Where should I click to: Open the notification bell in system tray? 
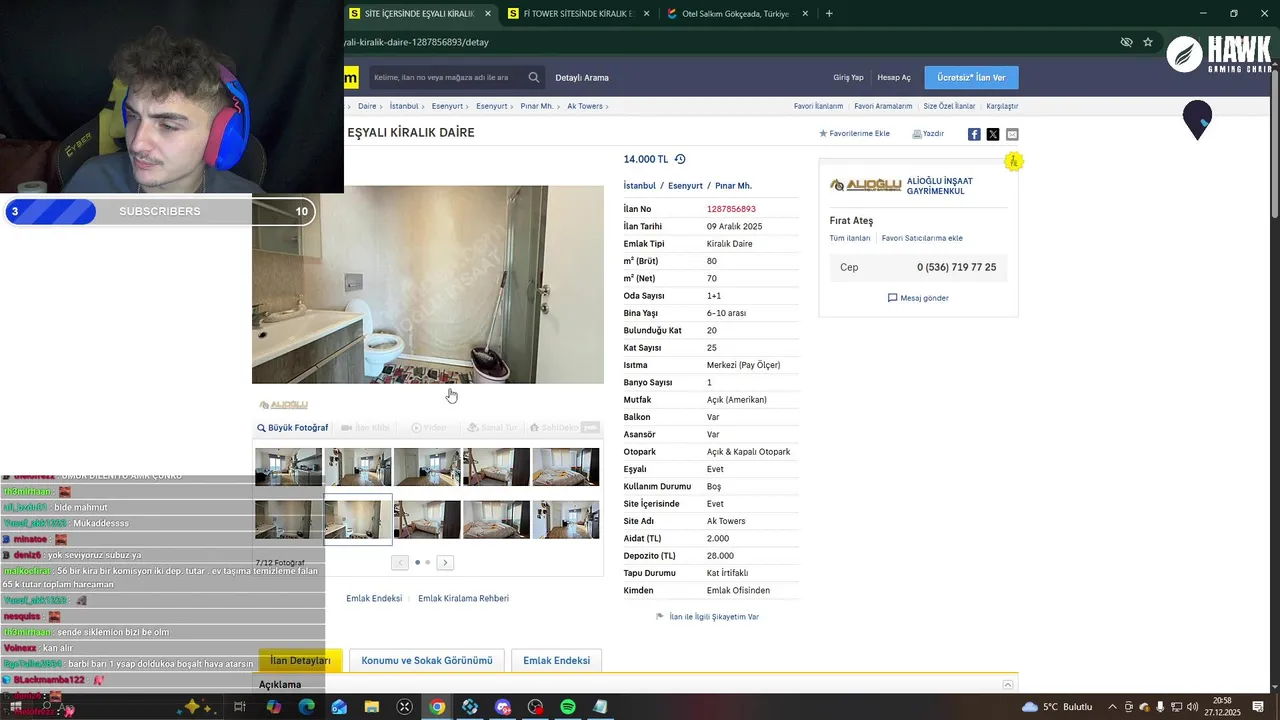(1258, 707)
